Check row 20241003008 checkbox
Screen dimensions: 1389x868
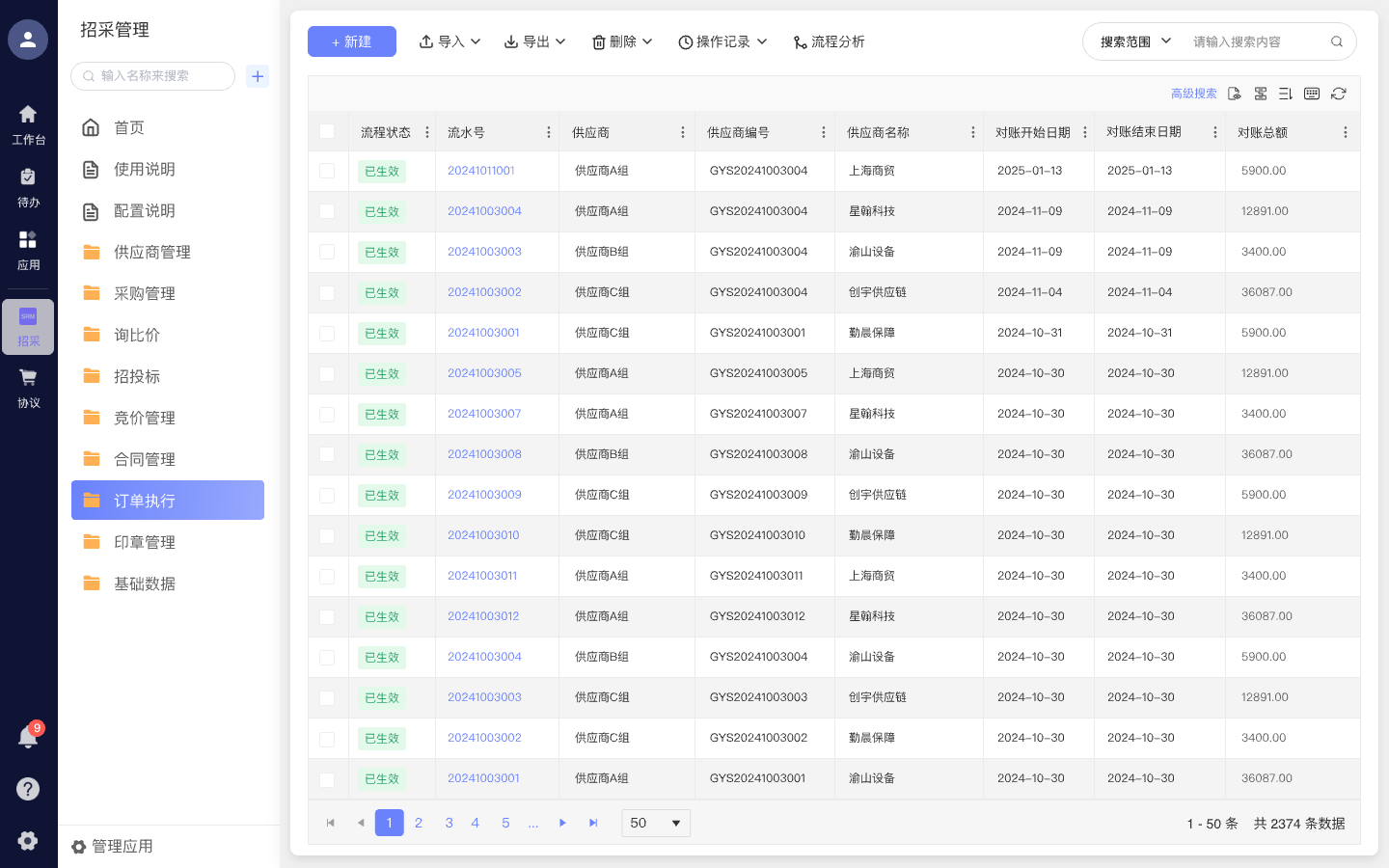(x=327, y=454)
